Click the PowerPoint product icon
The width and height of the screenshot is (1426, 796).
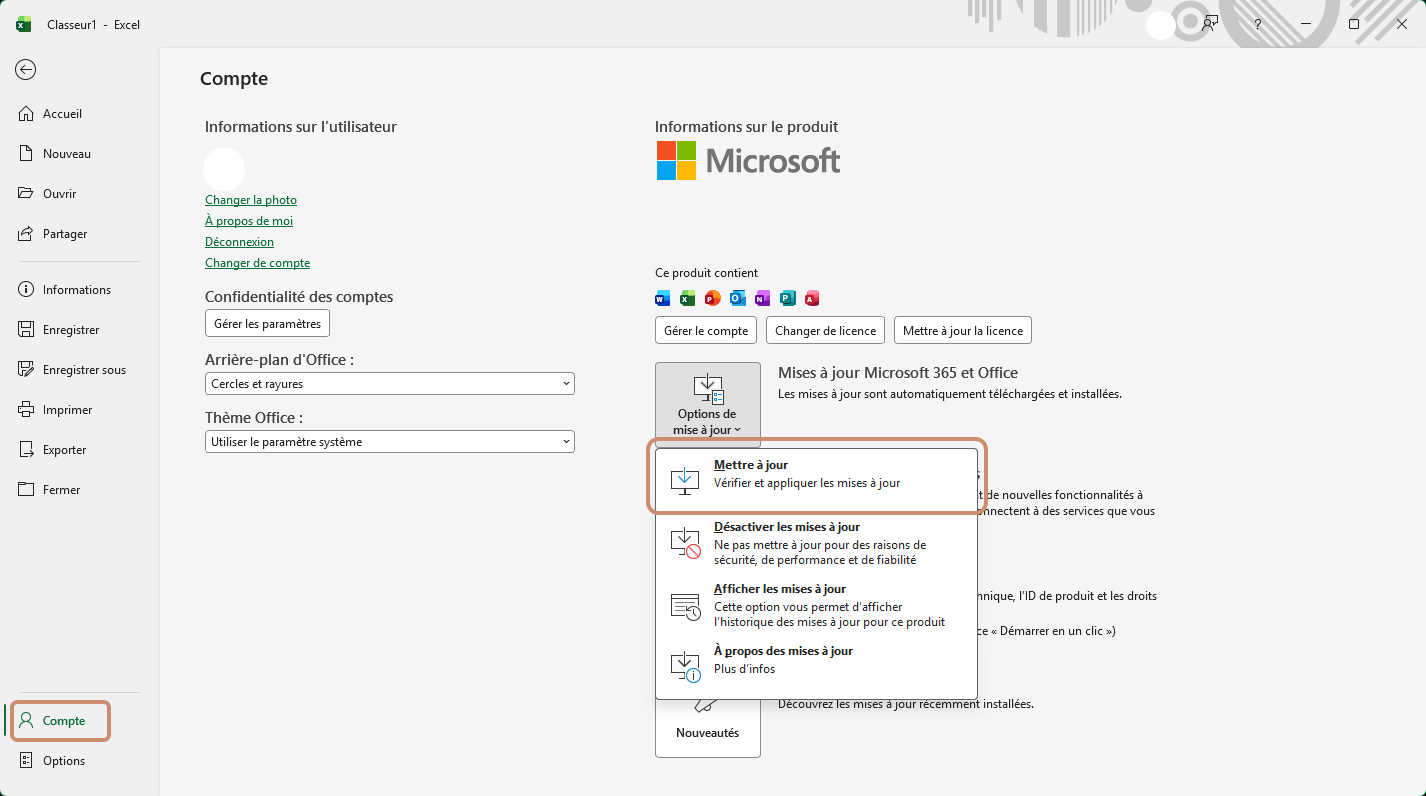pos(712,298)
